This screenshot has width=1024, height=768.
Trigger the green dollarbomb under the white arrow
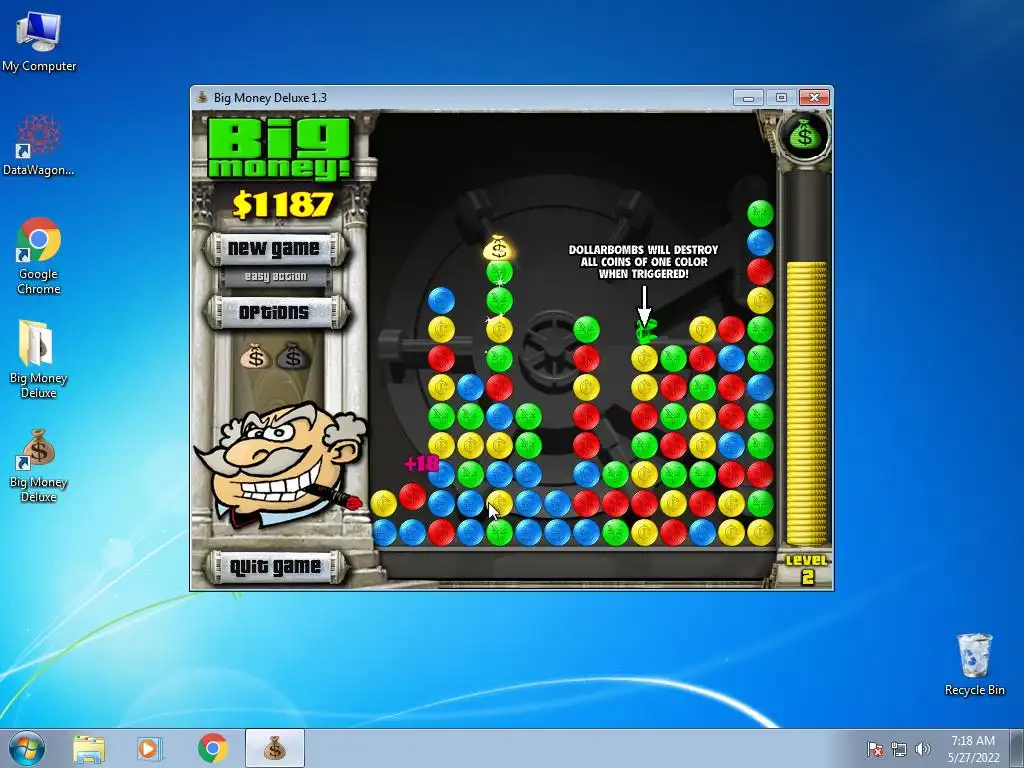645,332
